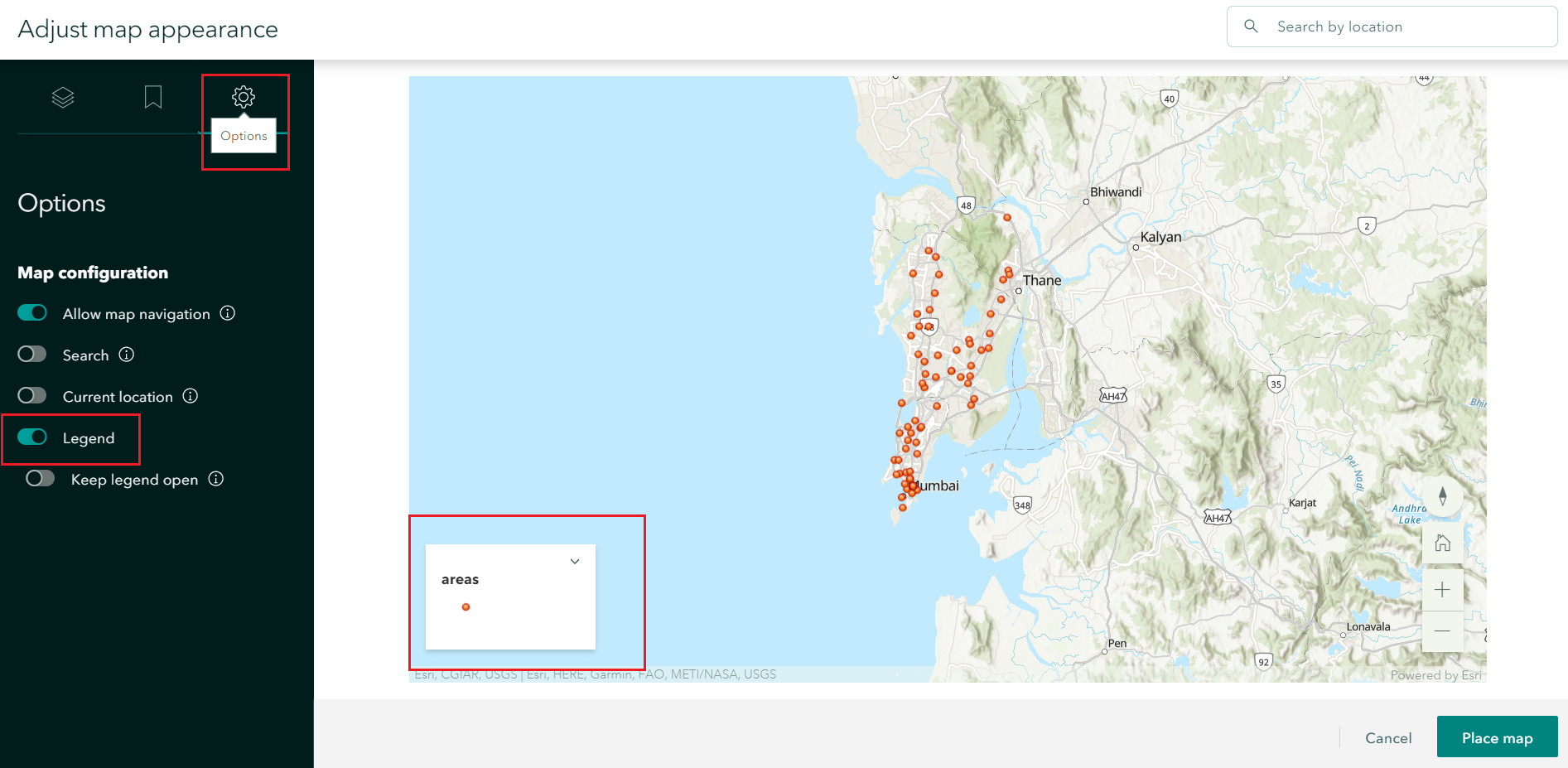Zoom in using the plus control
Viewport: 1568px width, 768px height.
pyautogui.click(x=1442, y=589)
